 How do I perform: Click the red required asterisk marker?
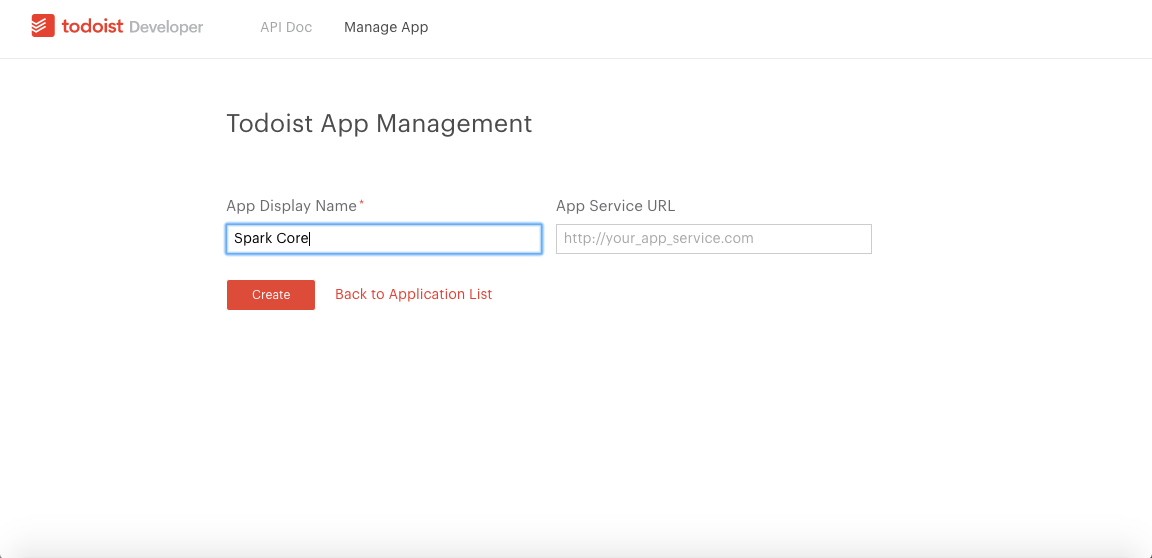point(362,204)
